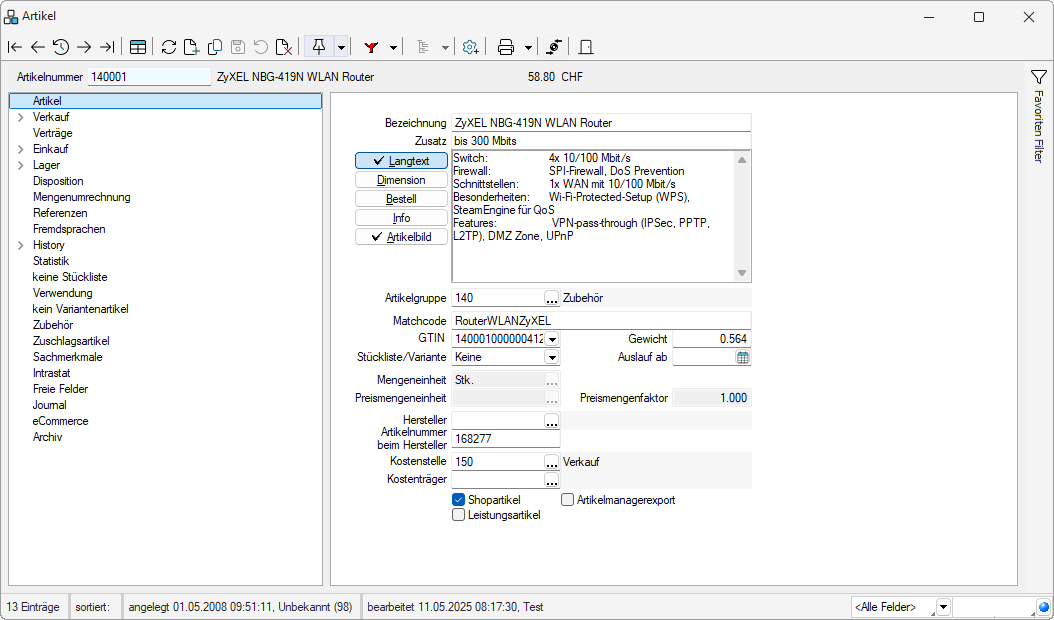Create a new article record
1054x620 pixels.
coord(192,47)
